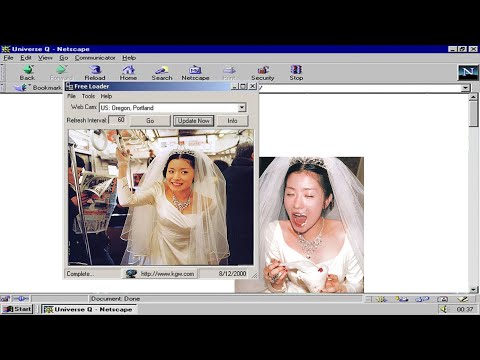The height and width of the screenshot is (360, 480).
Task: Click the webcam icon in Free Loader status bar
Action: tap(131, 274)
